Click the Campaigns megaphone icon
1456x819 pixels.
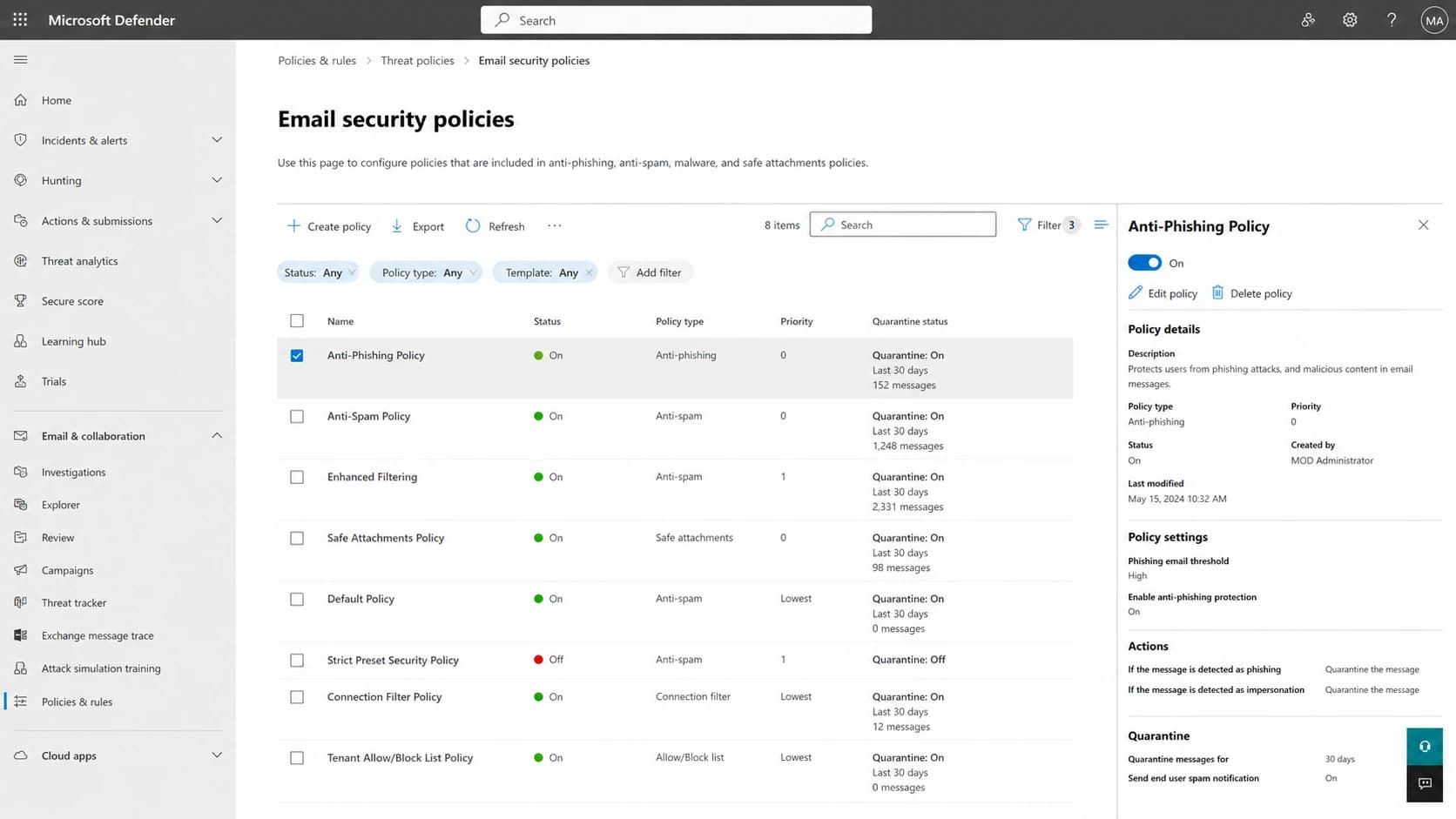tap(21, 570)
